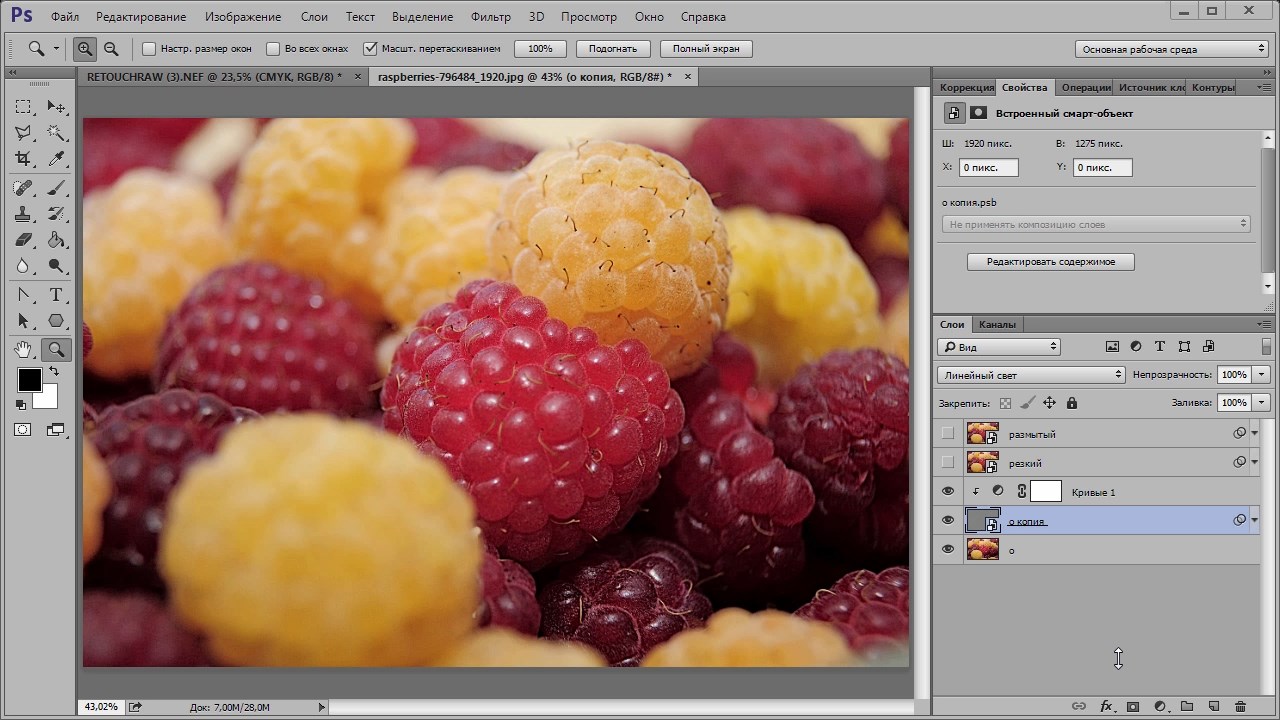
Task: Select the Dodge tool
Action: tap(56, 266)
